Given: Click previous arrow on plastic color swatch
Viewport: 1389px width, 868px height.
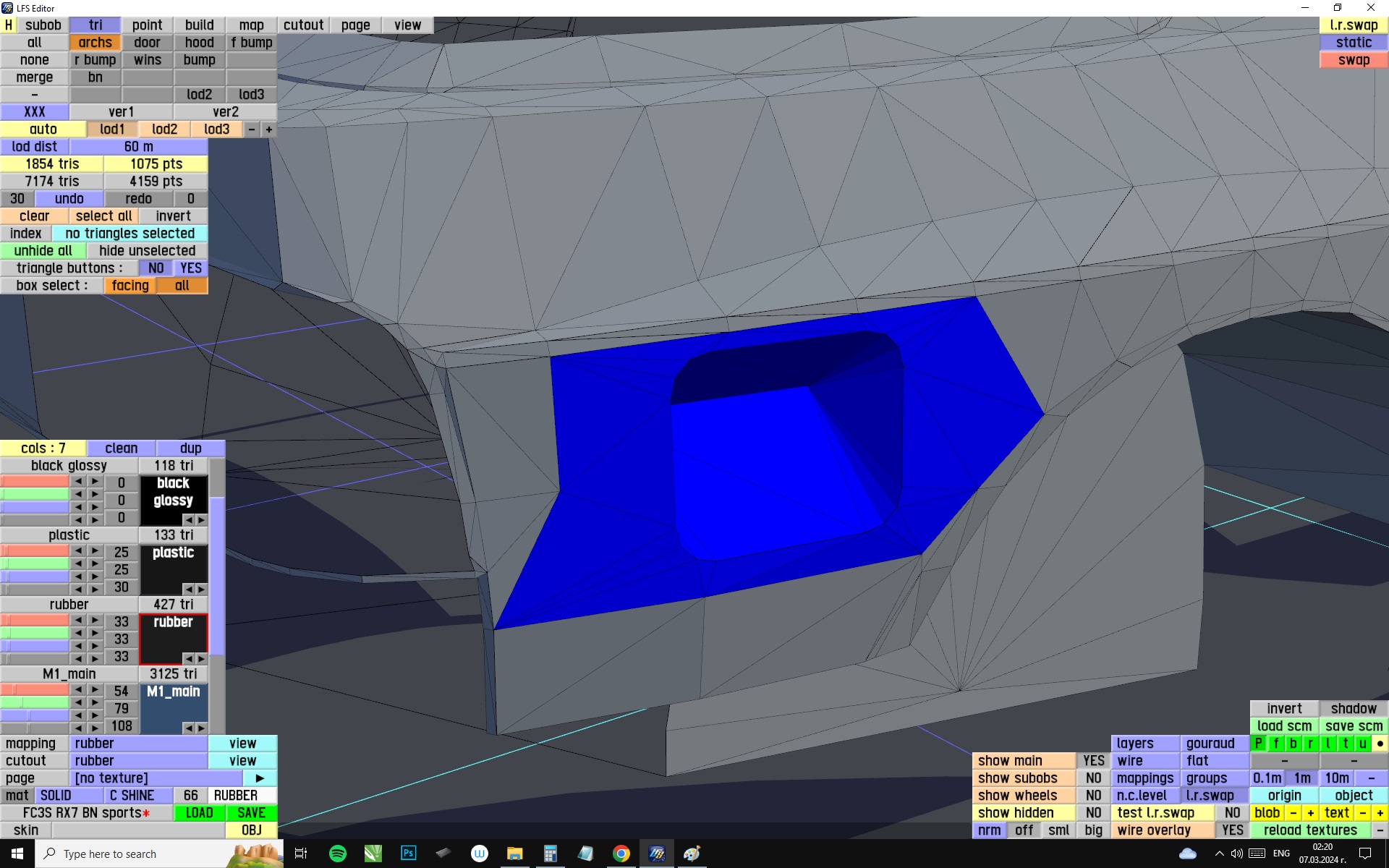Looking at the screenshot, I should [189, 589].
